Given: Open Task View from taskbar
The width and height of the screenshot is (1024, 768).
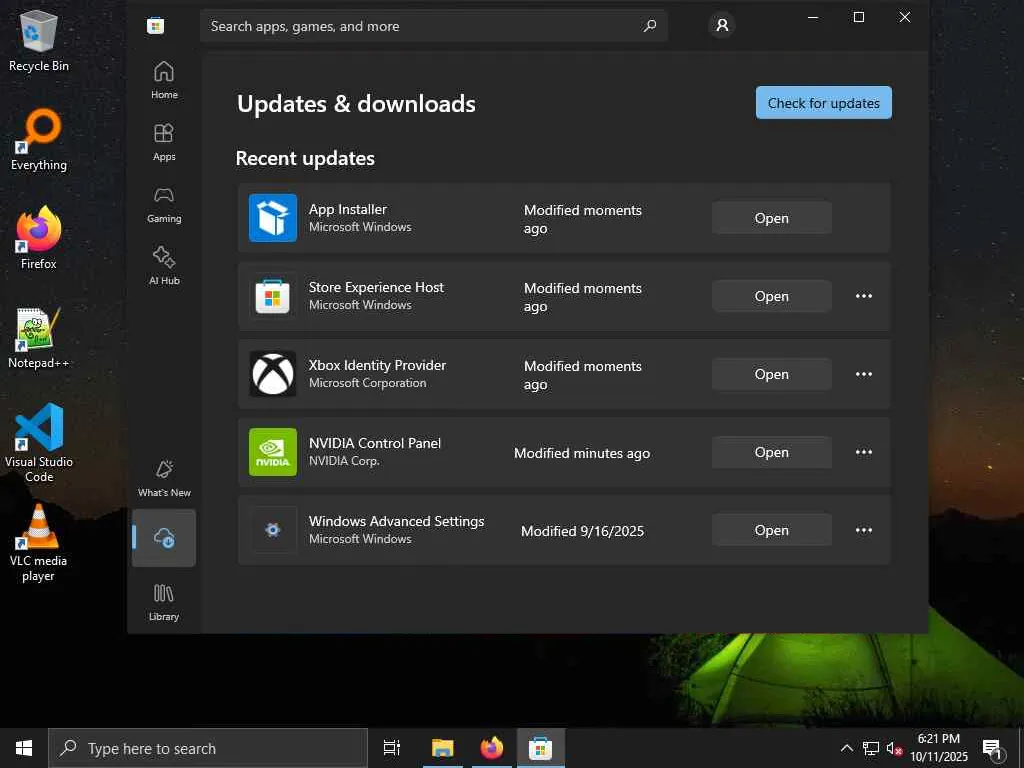Looking at the screenshot, I should 392,748.
